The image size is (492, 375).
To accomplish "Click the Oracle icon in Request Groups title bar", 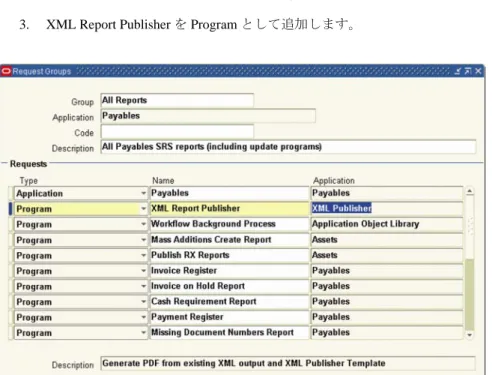I will (6, 71).
